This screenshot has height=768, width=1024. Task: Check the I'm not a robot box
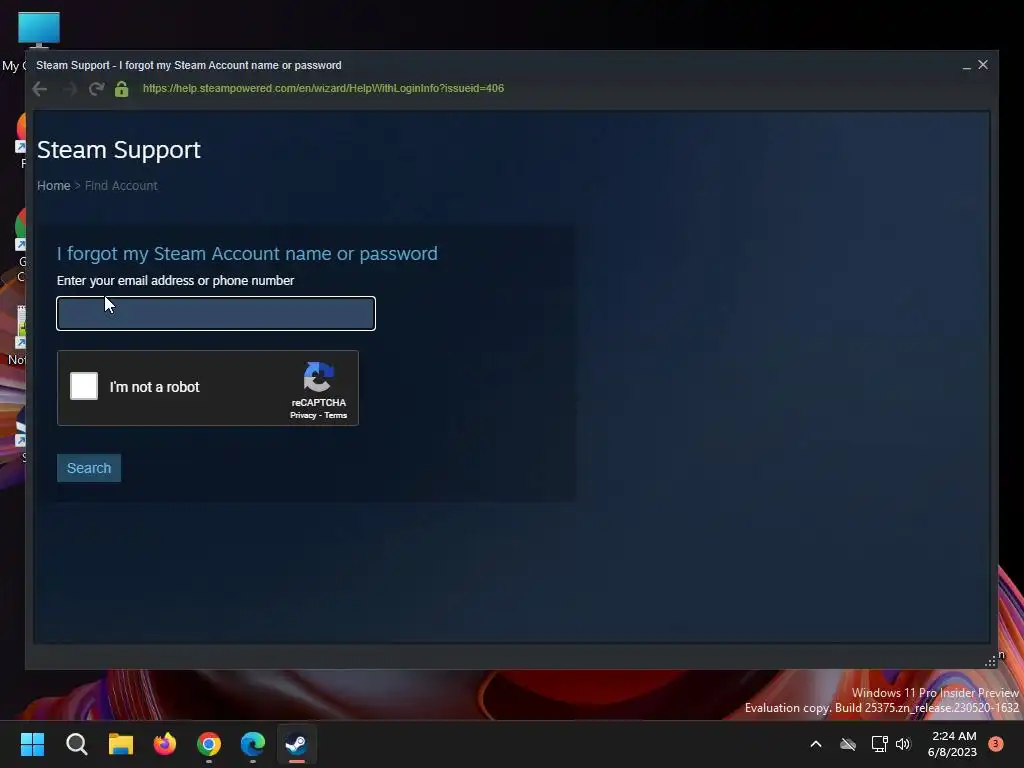84,386
